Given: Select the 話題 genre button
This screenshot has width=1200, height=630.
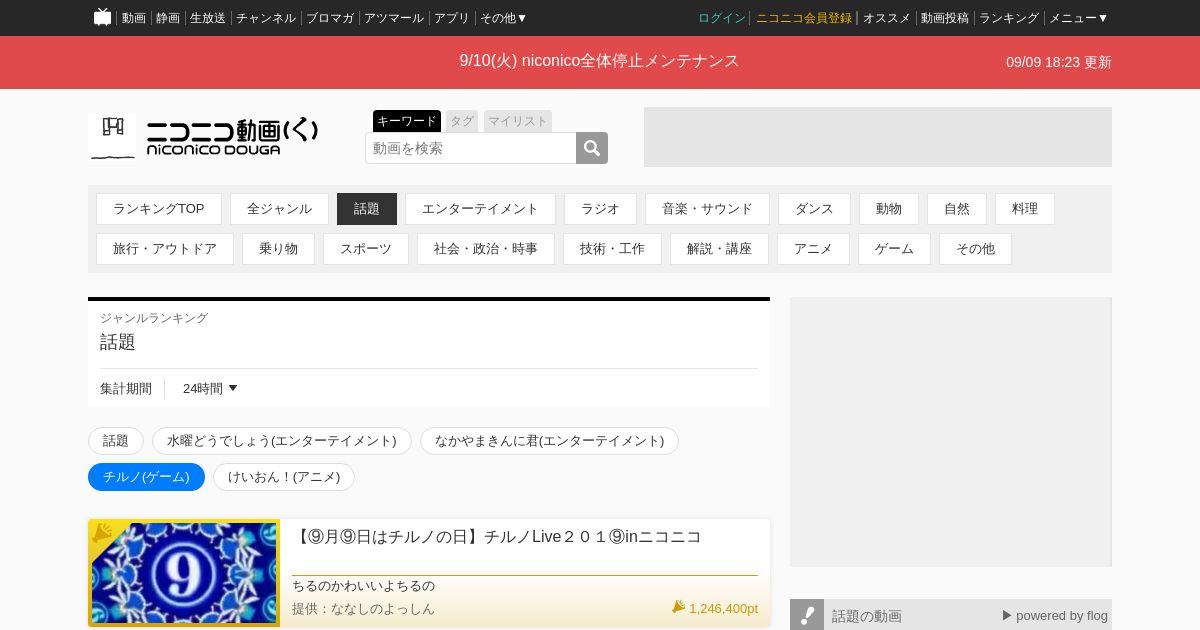Looking at the screenshot, I should tap(367, 209).
